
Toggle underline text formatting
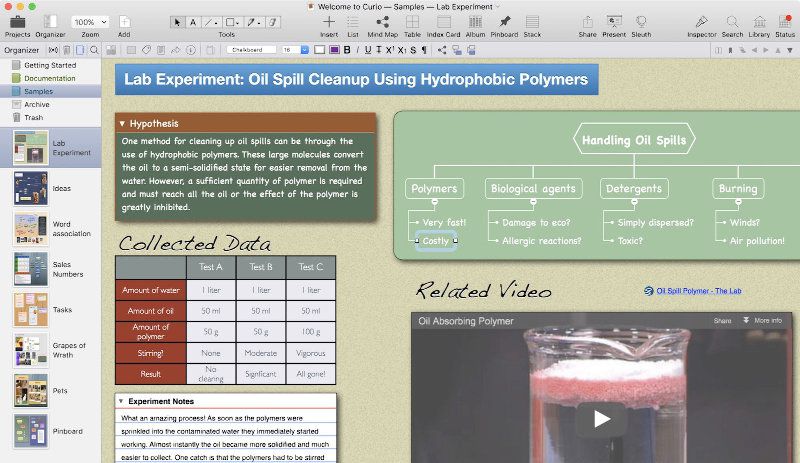pos(367,49)
